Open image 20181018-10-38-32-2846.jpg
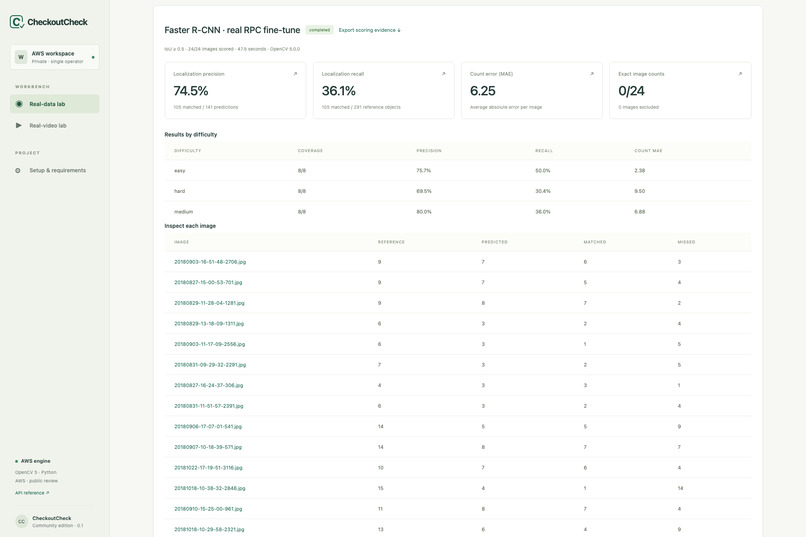 210,488
